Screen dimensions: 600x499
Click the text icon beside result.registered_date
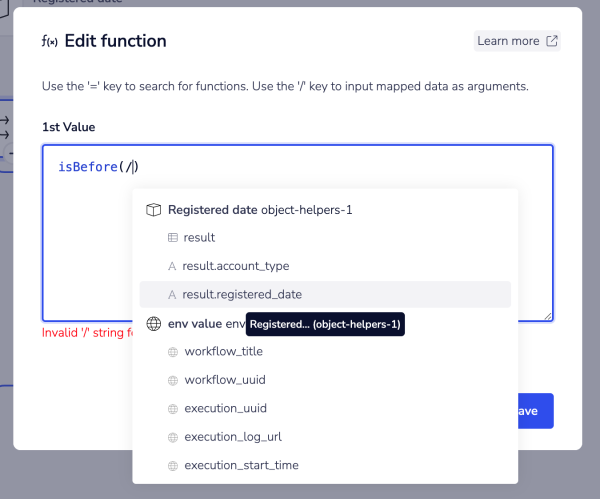[x=172, y=294]
